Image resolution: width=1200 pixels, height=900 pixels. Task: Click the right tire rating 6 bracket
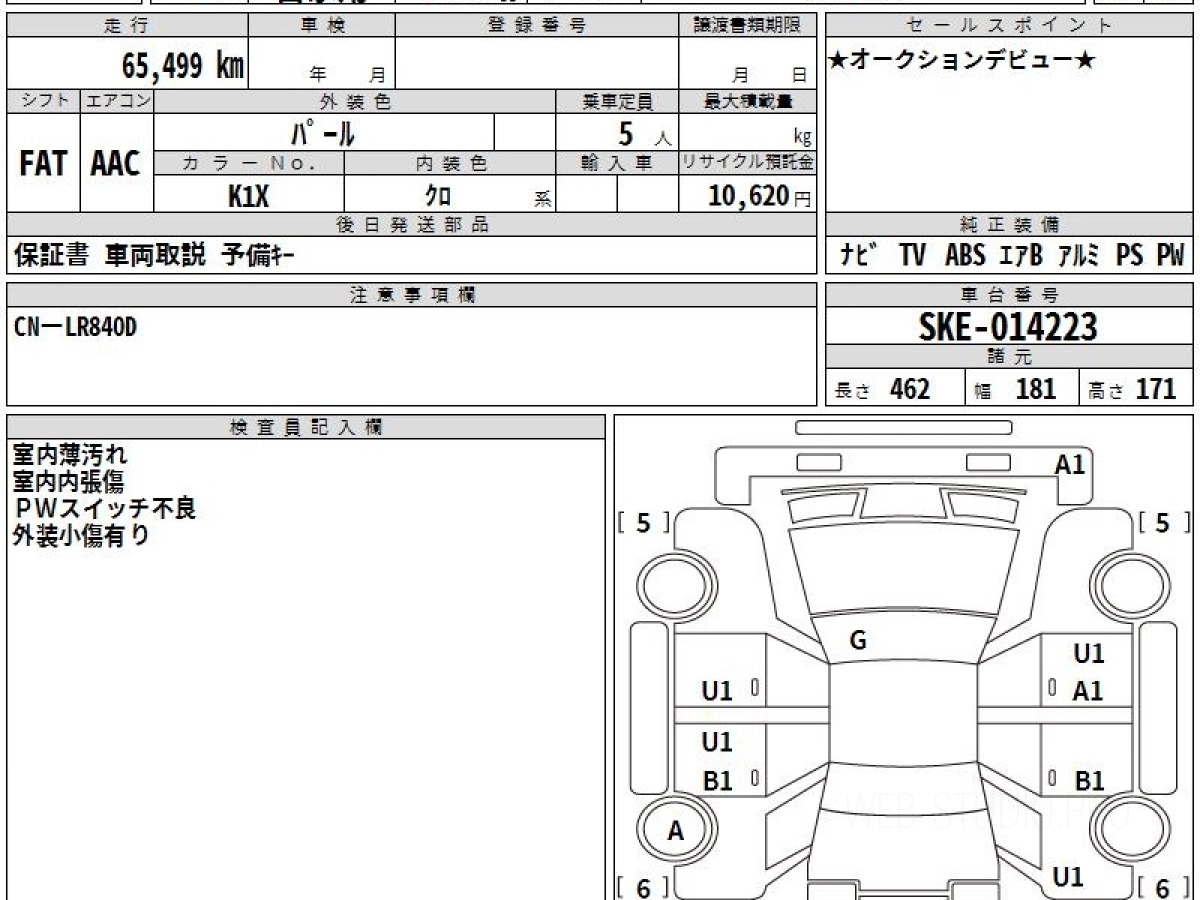click(x=1162, y=888)
